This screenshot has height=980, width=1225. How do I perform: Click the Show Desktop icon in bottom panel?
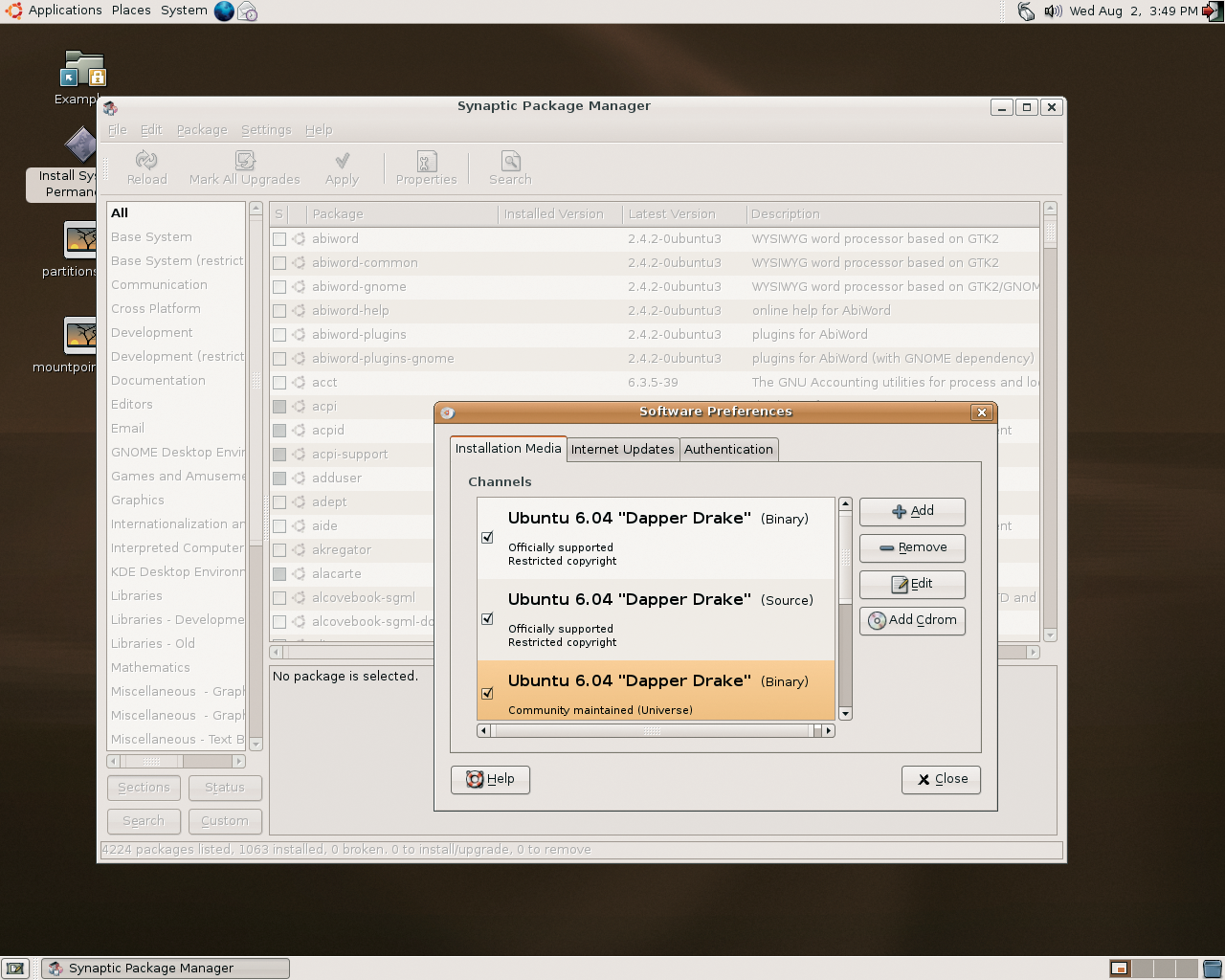tap(14, 969)
